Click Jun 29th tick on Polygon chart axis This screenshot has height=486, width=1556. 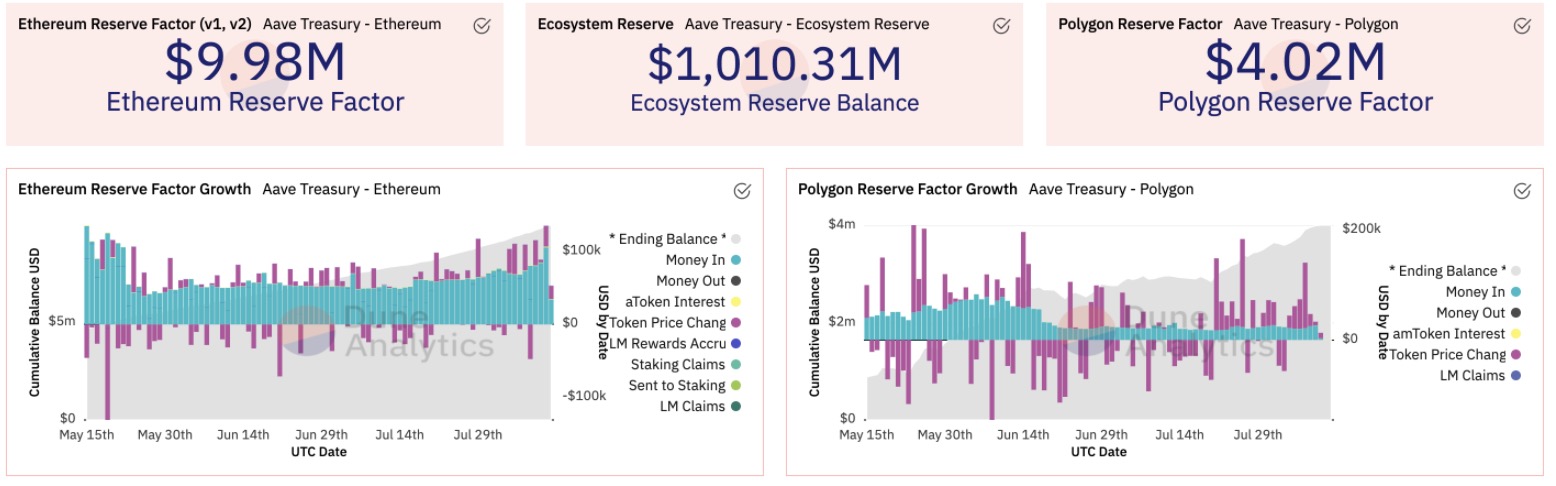1099,435
